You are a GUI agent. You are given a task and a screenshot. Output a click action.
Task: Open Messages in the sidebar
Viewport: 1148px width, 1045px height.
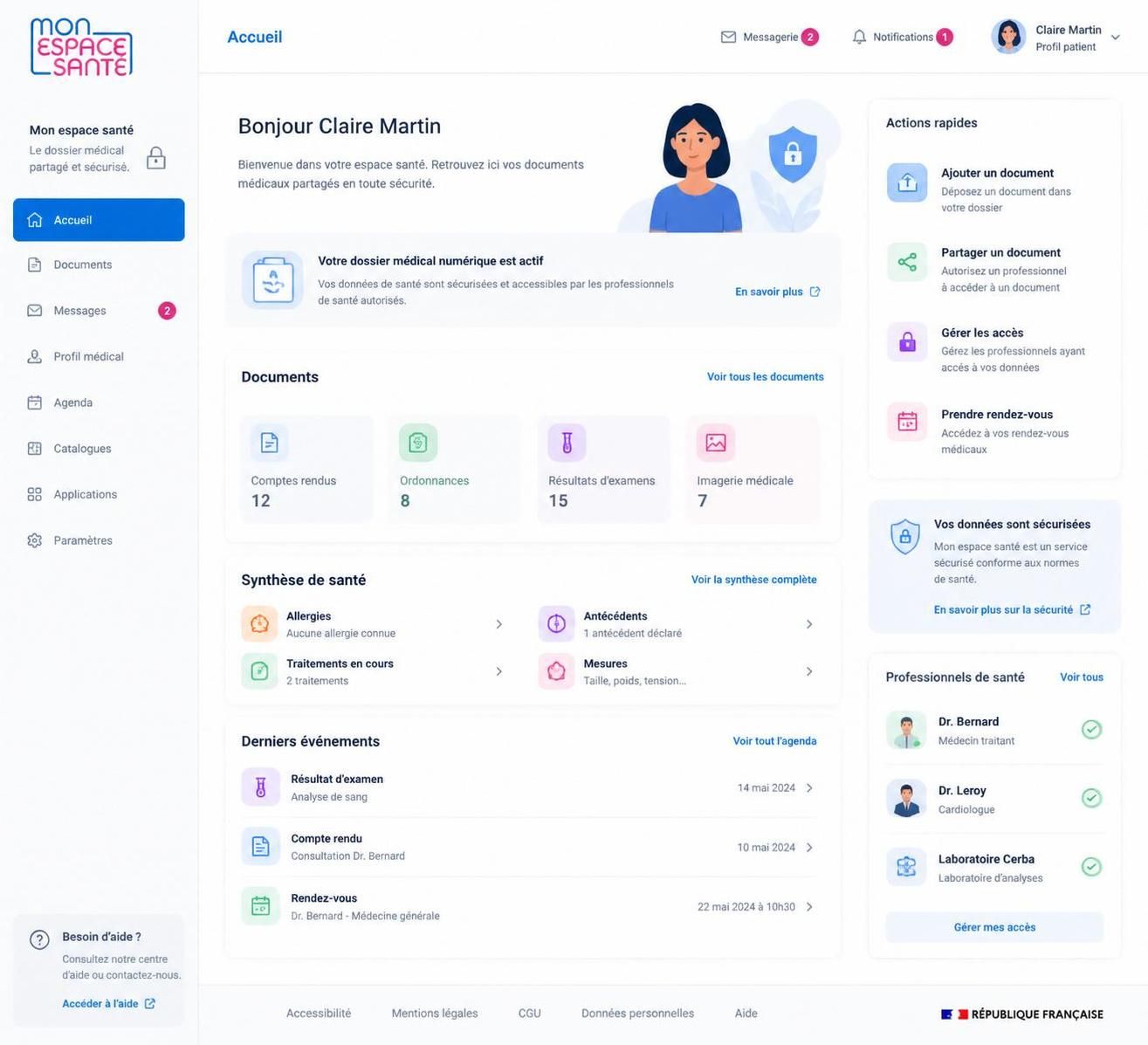pyautogui.click(x=99, y=311)
